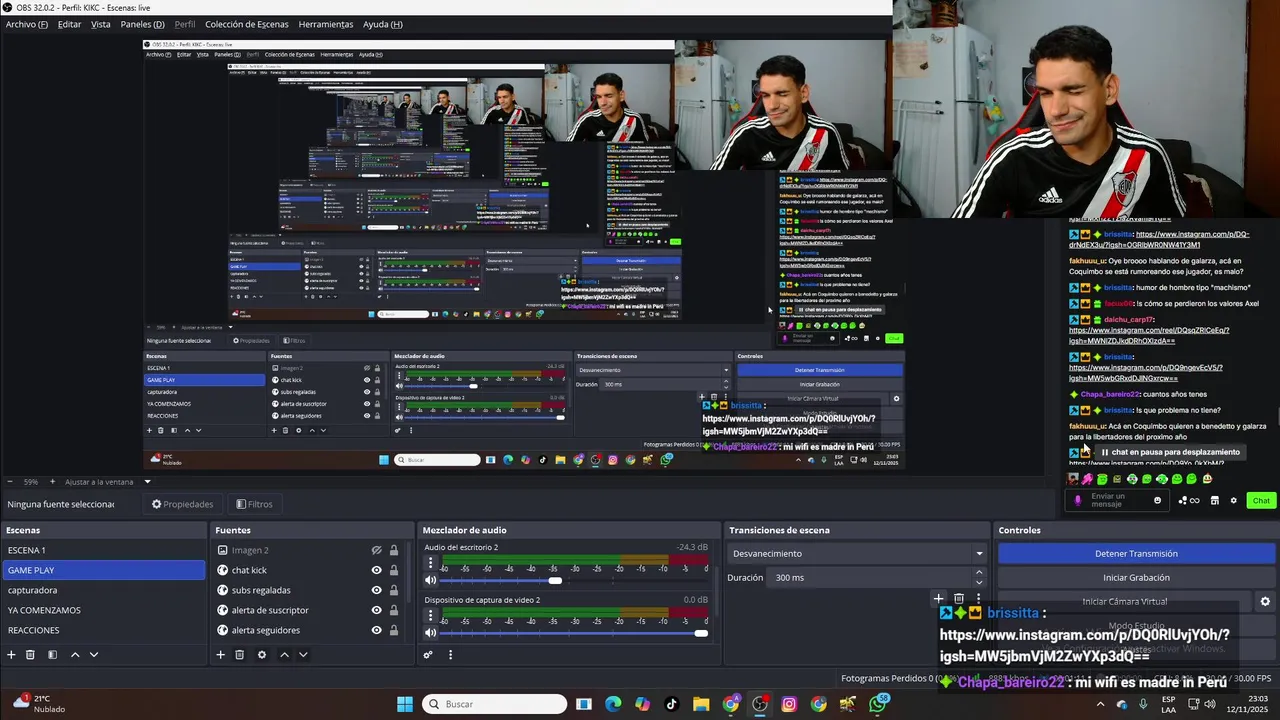Remove selected scene with Escenas trash icon

30,655
